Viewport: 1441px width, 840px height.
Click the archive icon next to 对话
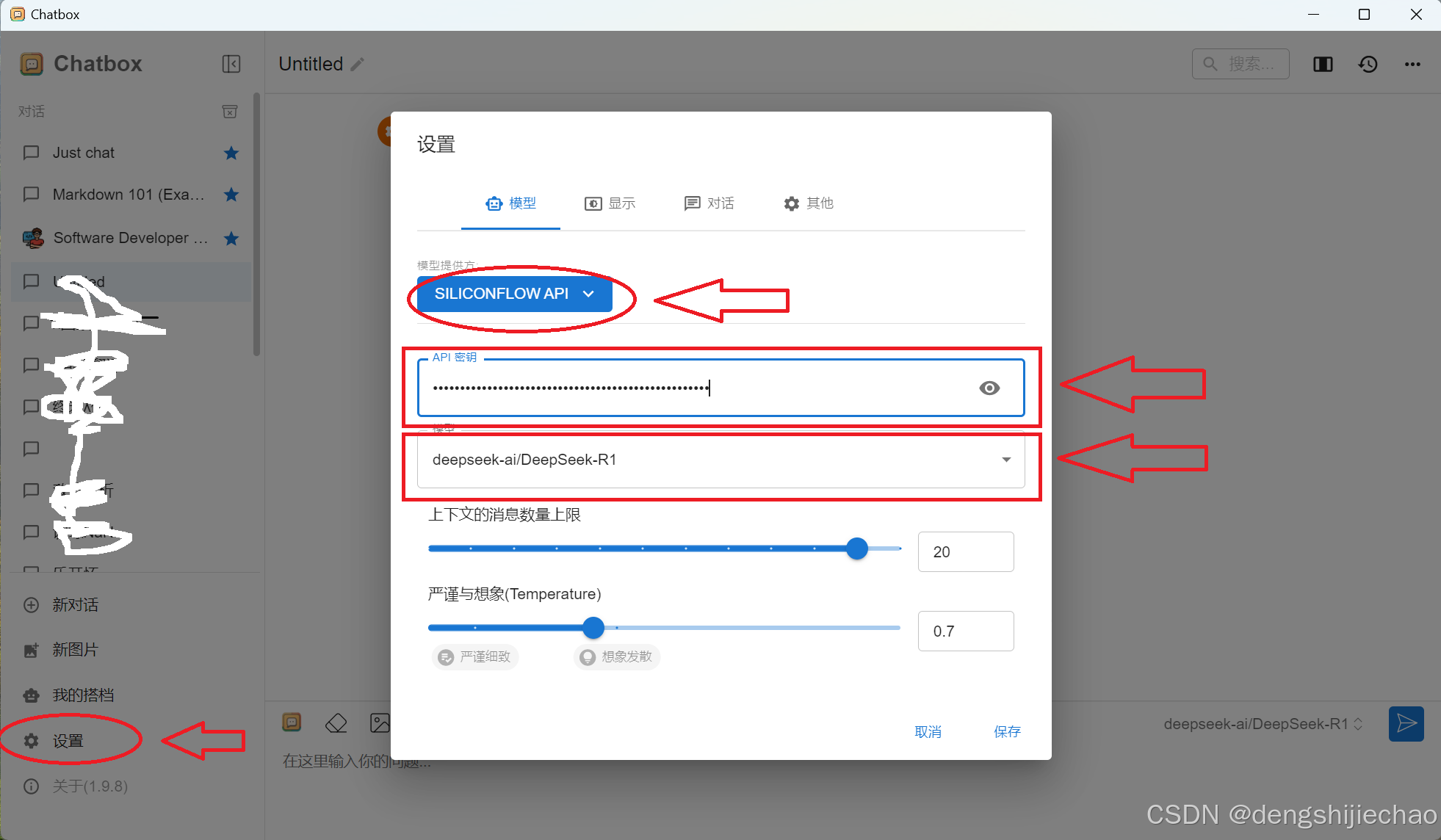coord(230,112)
